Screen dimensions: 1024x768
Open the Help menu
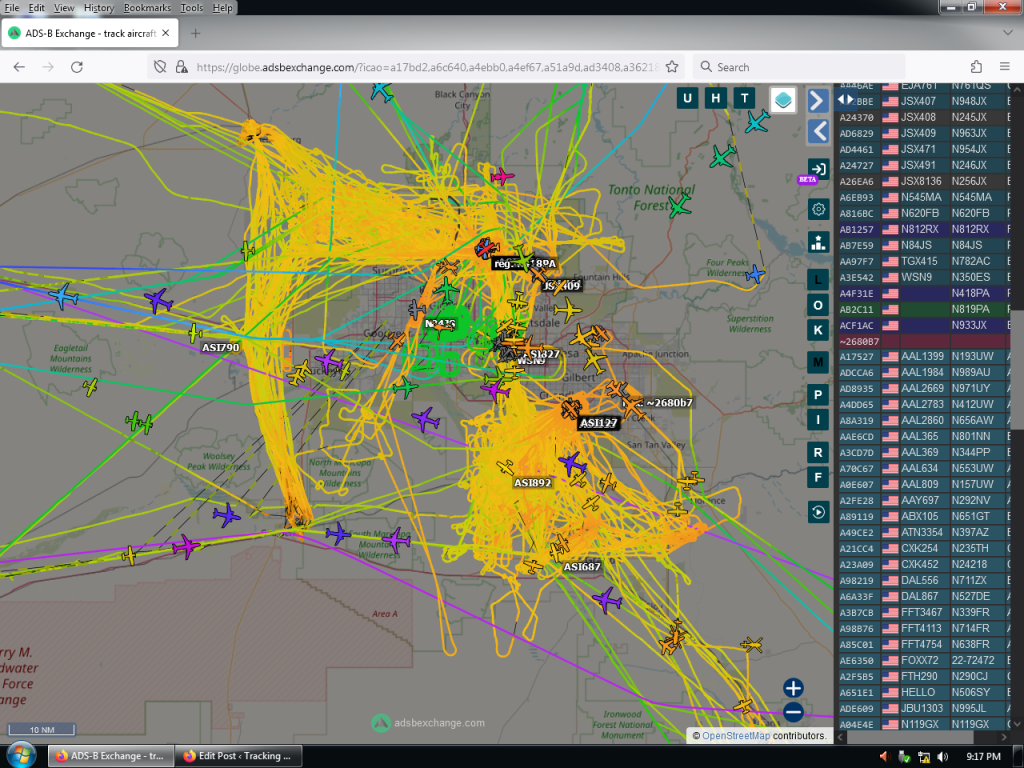pos(222,8)
